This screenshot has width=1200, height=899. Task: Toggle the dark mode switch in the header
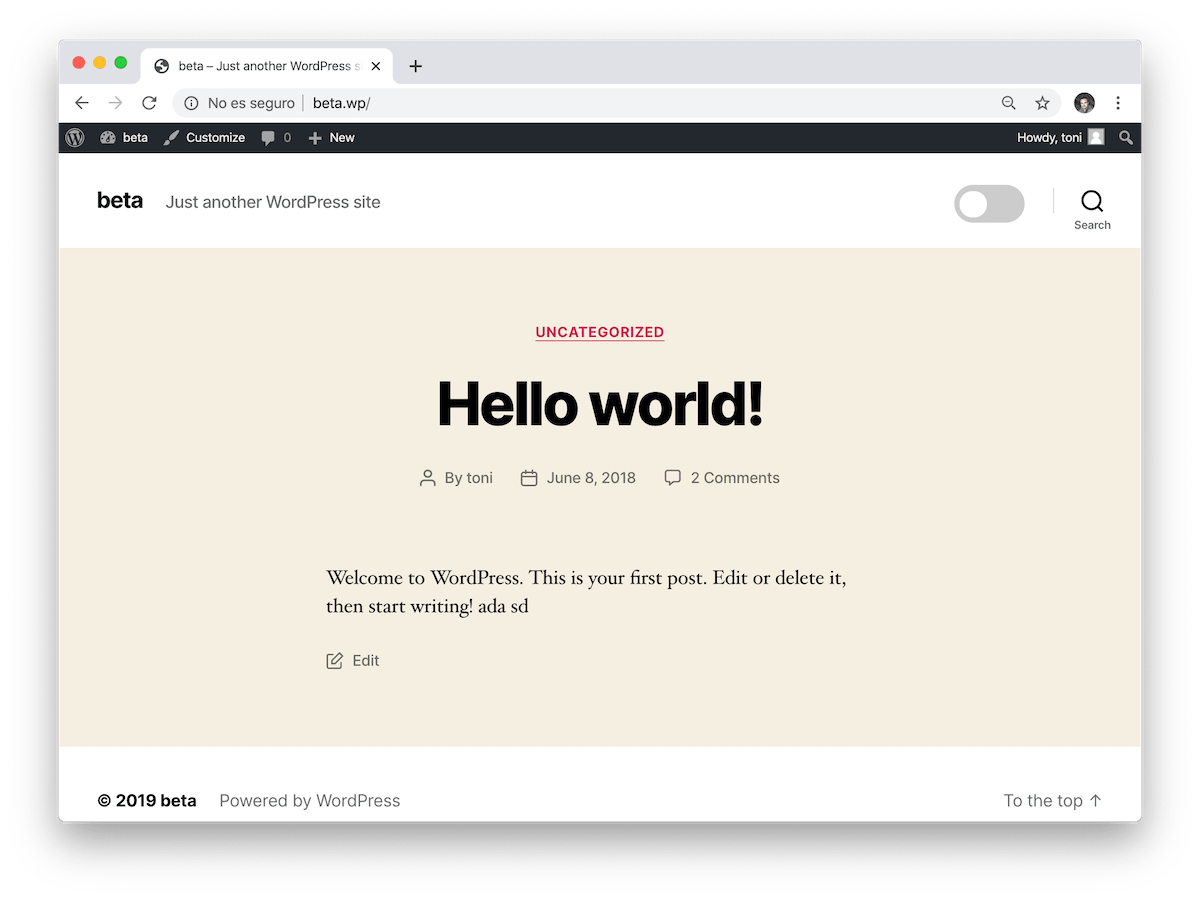[989, 204]
